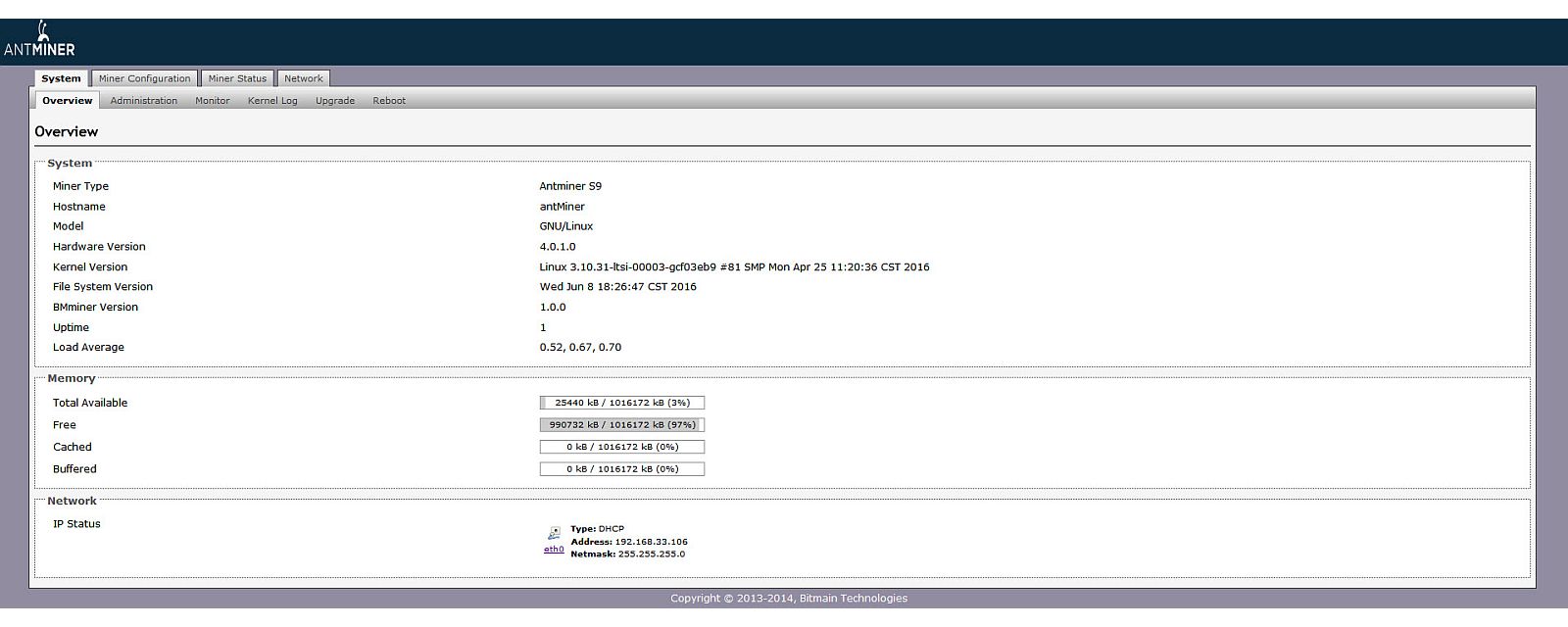Click the Bitmain Technologies copyright footer
1568x627 pixels.
[789, 599]
